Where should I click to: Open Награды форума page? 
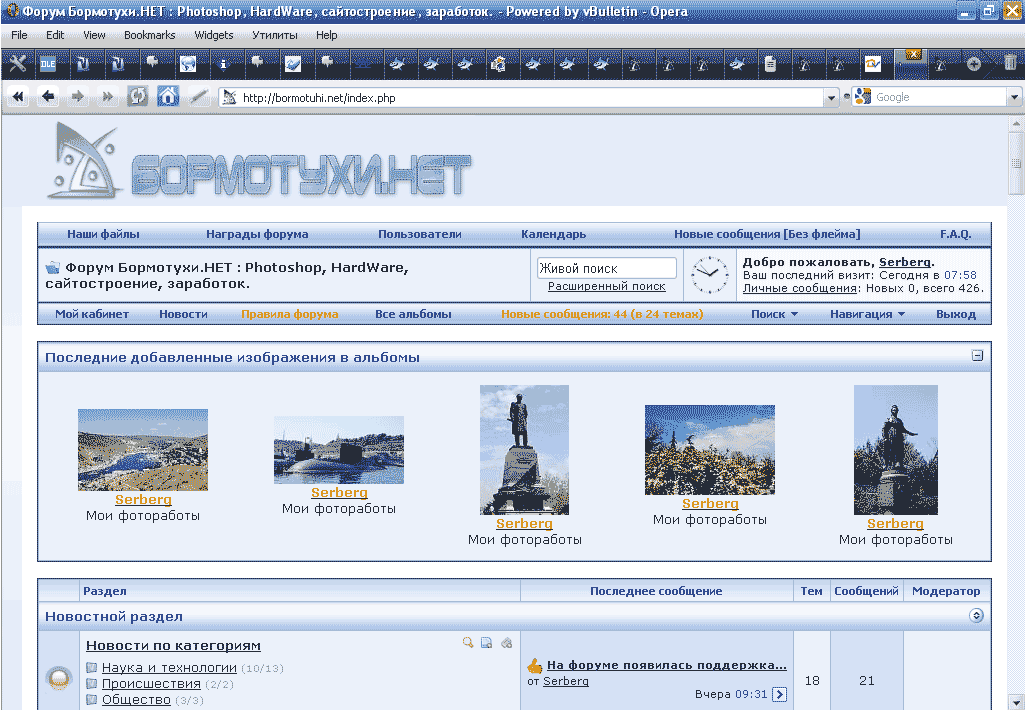tap(257, 234)
